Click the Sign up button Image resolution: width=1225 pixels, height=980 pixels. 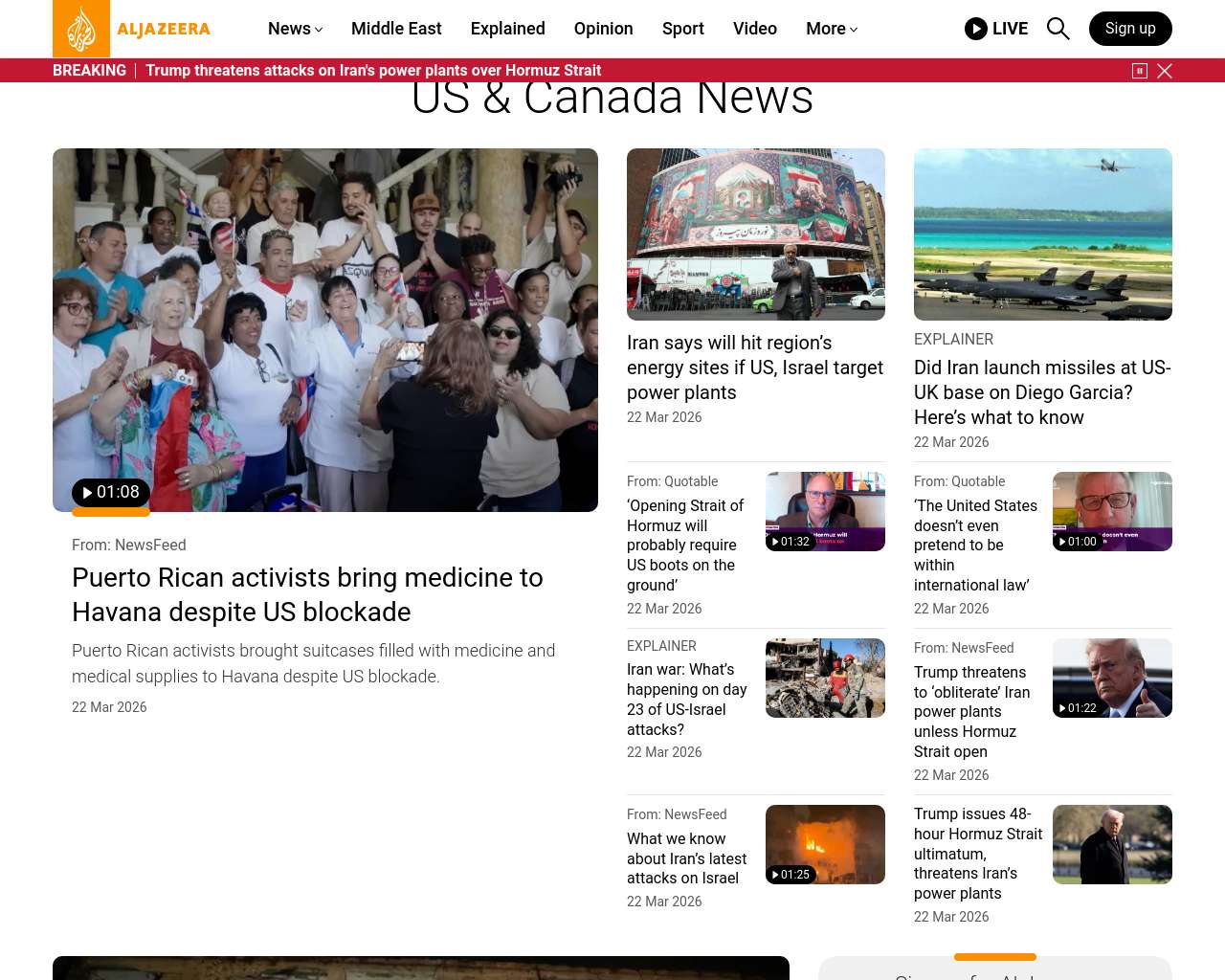(x=1130, y=29)
